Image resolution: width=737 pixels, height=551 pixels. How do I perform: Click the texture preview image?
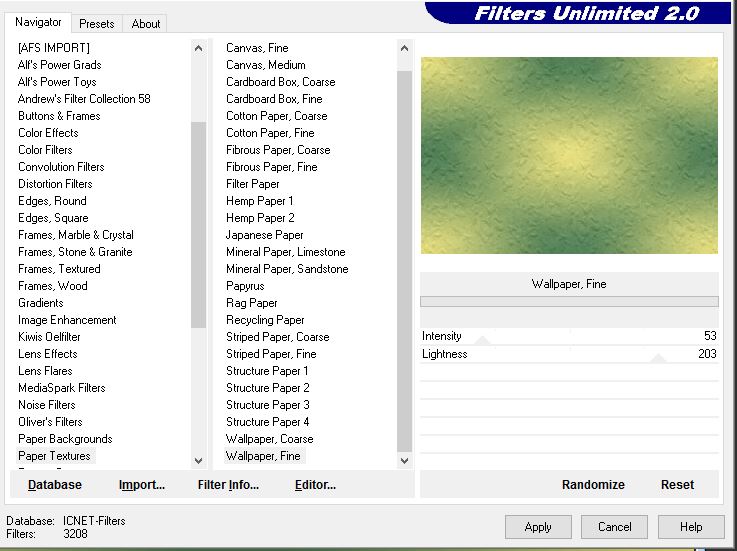coord(569,155)
